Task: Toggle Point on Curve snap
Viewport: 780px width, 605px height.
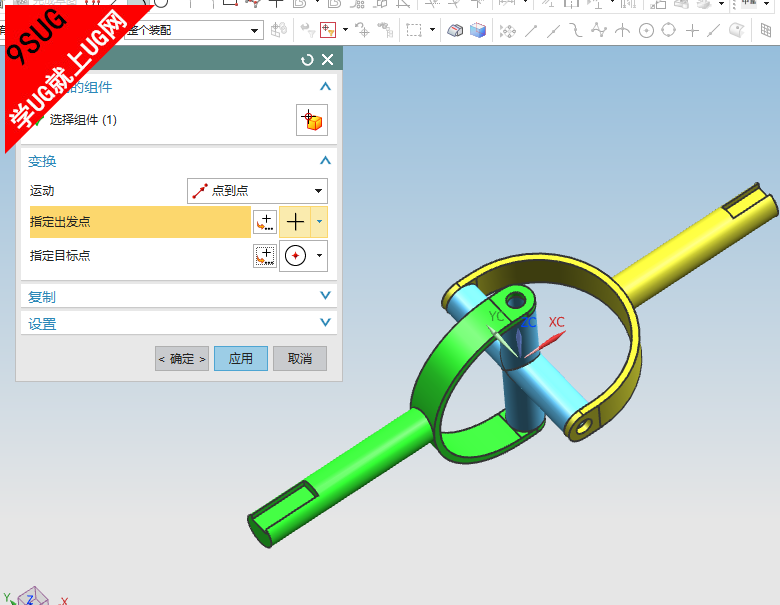Action: tap(713, 31)
